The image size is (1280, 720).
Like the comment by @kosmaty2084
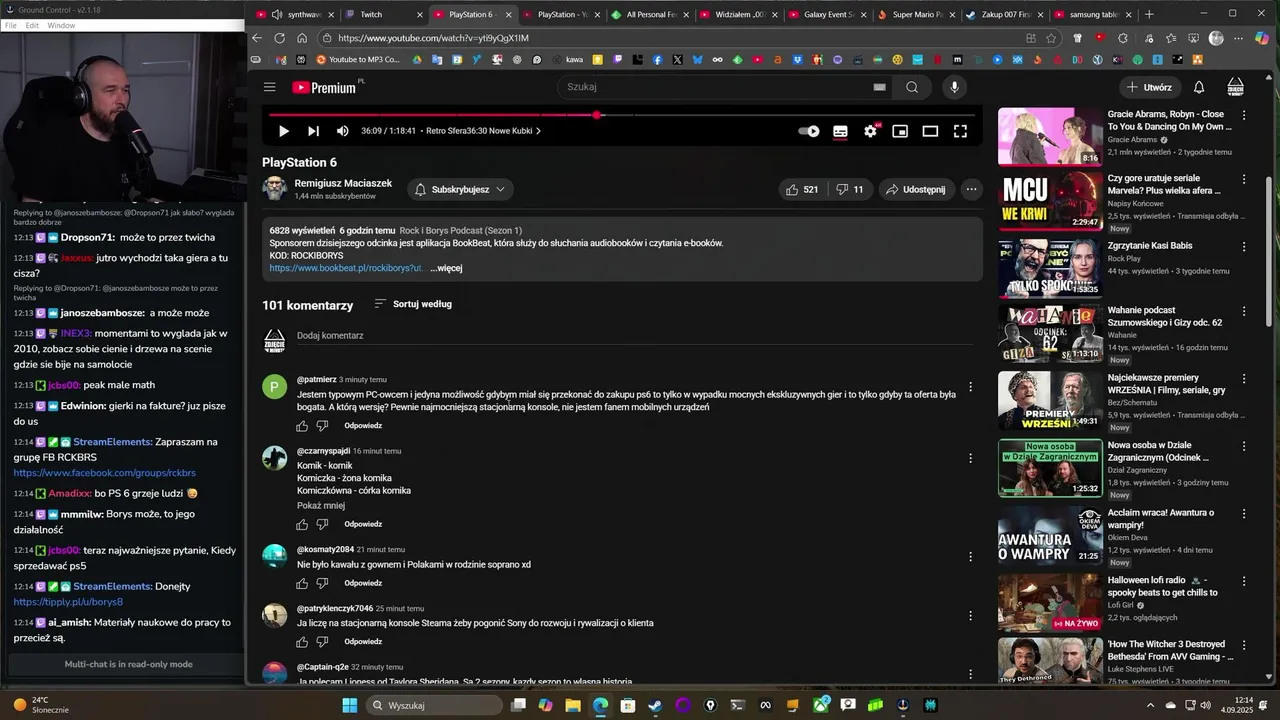[302, 583]
